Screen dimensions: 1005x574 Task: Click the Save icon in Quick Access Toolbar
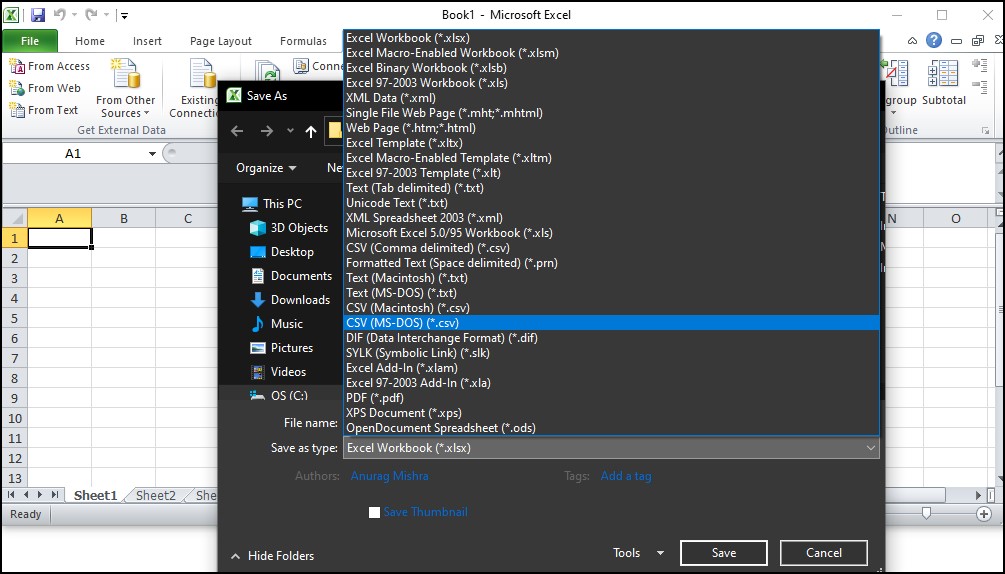[x=38, y=14]
